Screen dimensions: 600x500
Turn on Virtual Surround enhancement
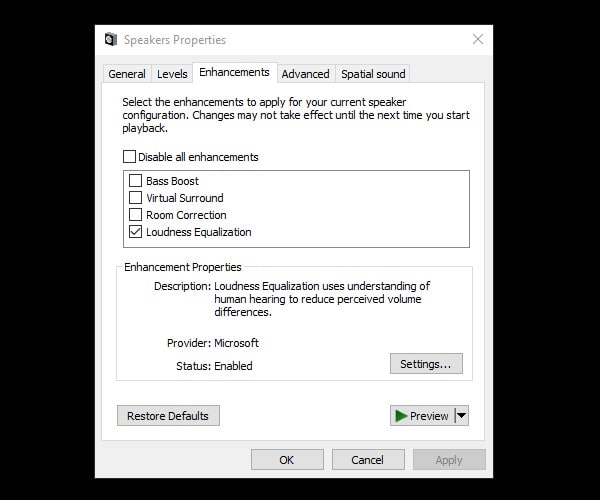coord(136,198)
